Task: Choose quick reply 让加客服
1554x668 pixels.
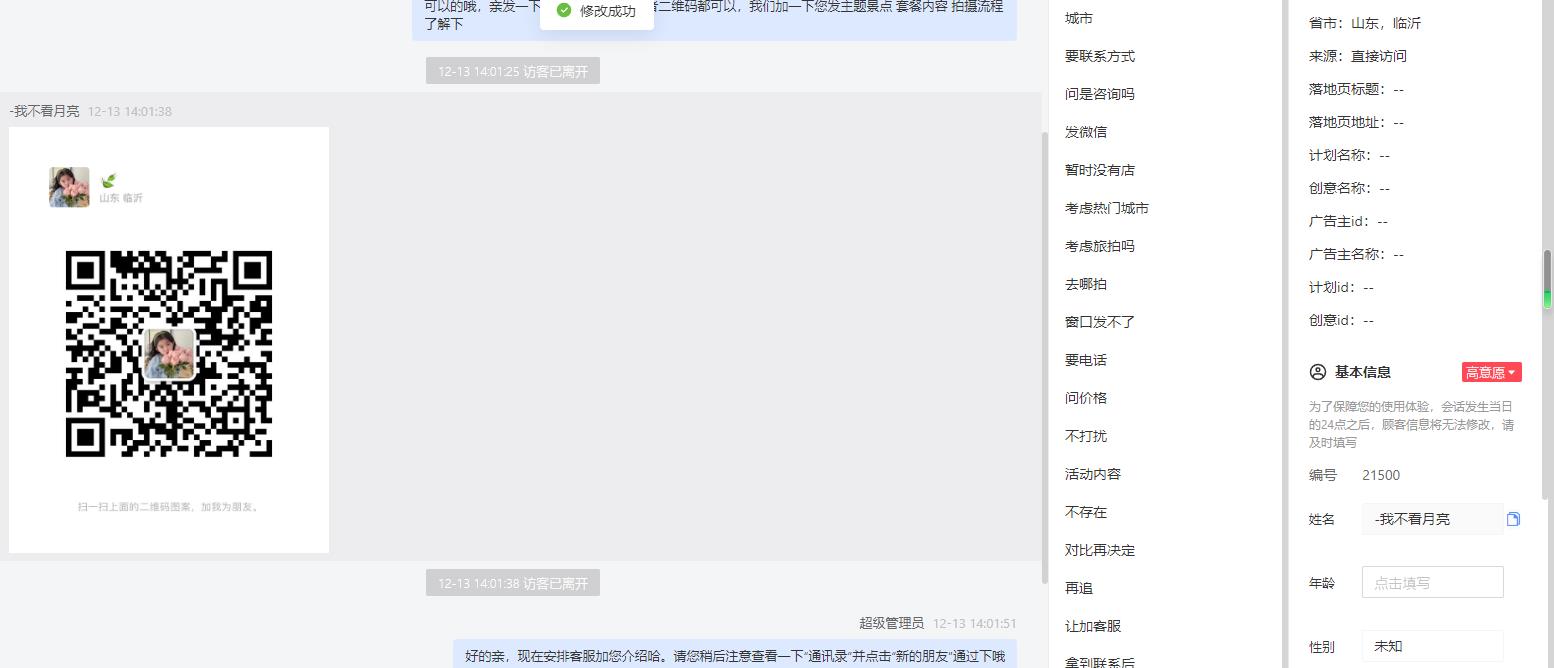Action: (1093, 626)
